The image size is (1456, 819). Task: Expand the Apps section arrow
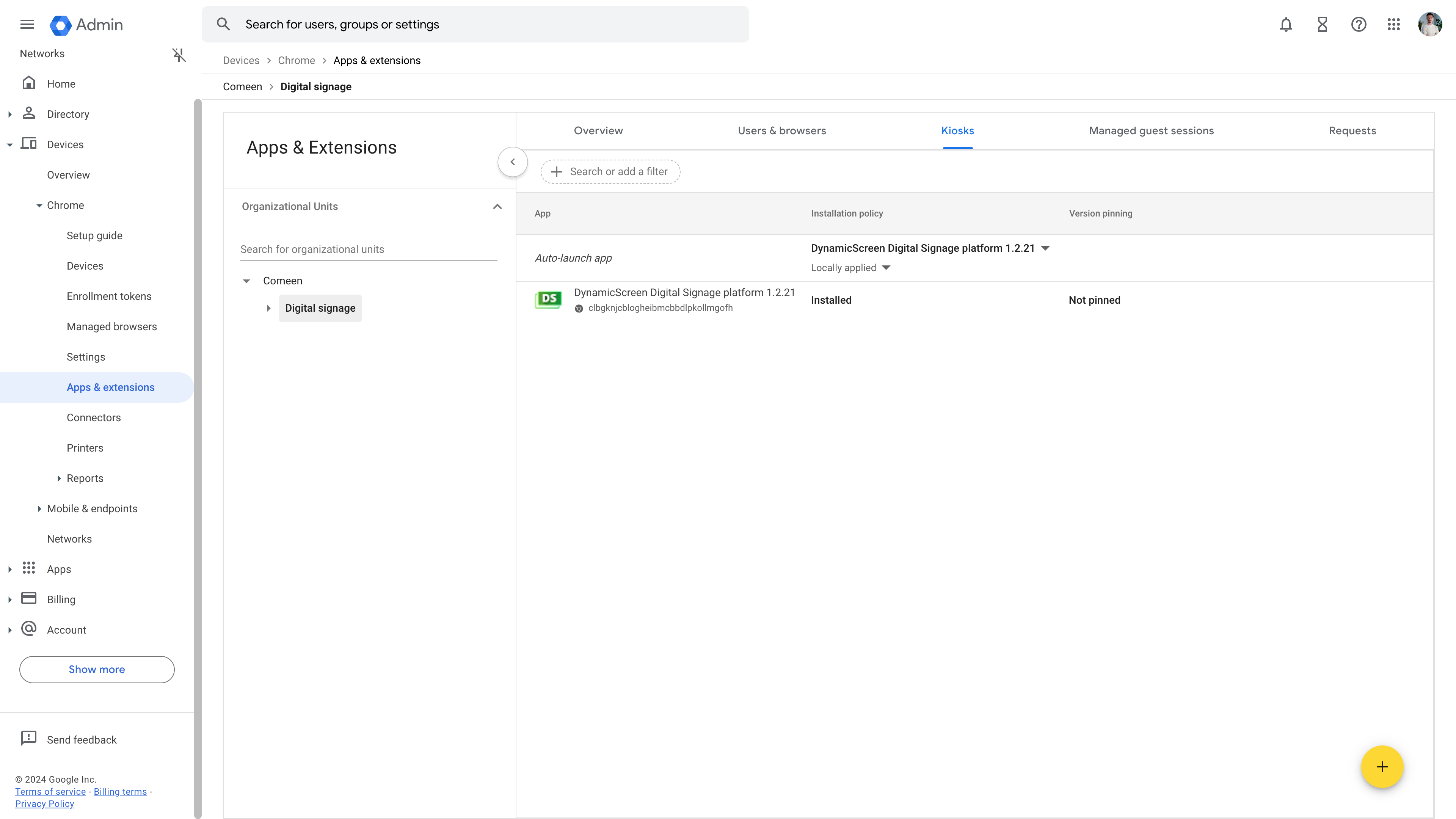click(9, 569)
